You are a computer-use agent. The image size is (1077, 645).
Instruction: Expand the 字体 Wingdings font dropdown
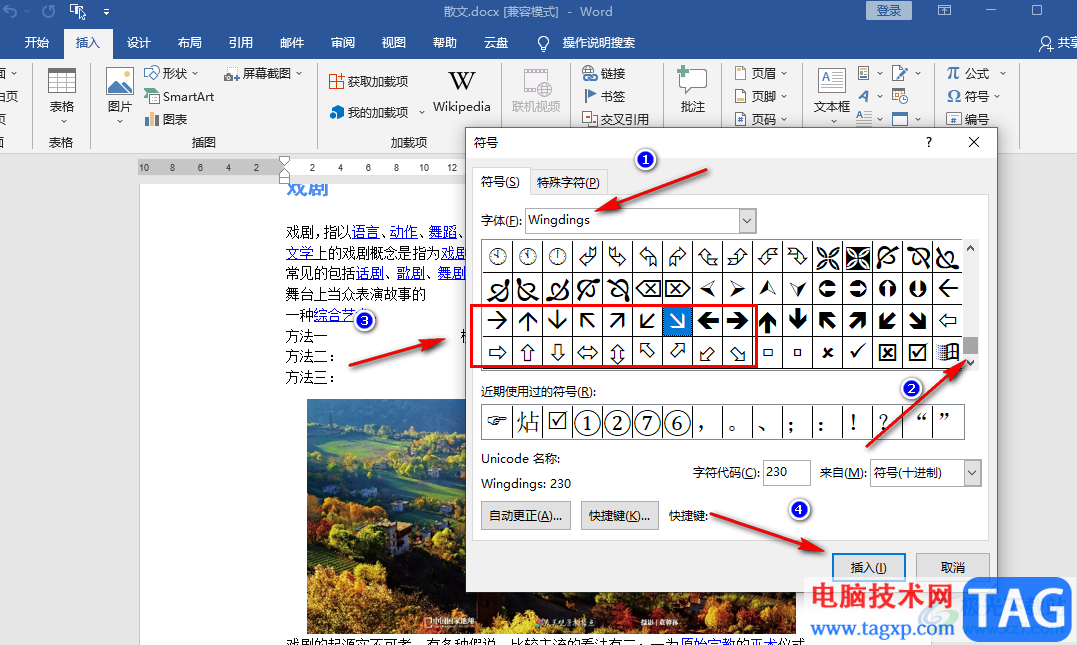coord(747,220)
